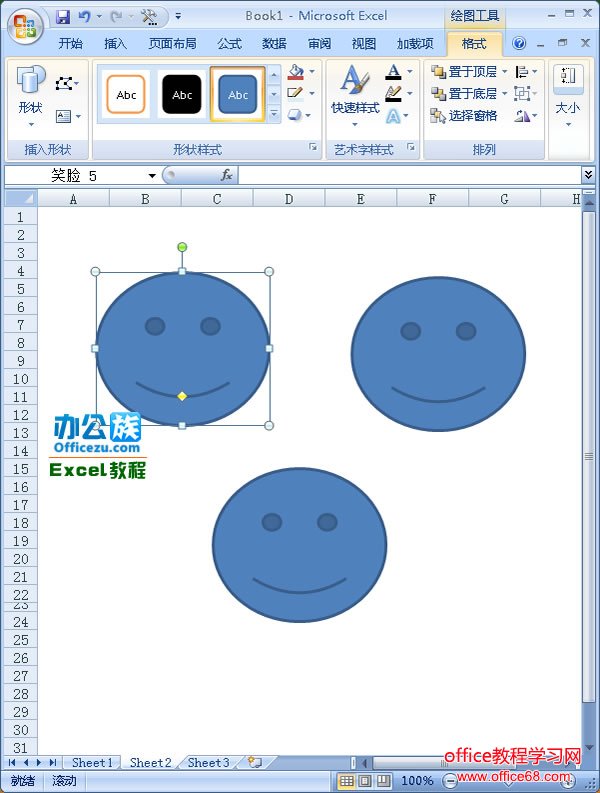Switch to Sheet1 tab
This screenshot has width=600, height=793.
[92, 762]
